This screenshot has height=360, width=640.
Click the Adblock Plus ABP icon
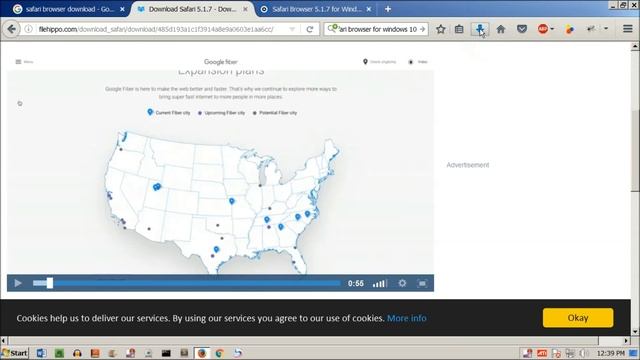click(542, 29)
